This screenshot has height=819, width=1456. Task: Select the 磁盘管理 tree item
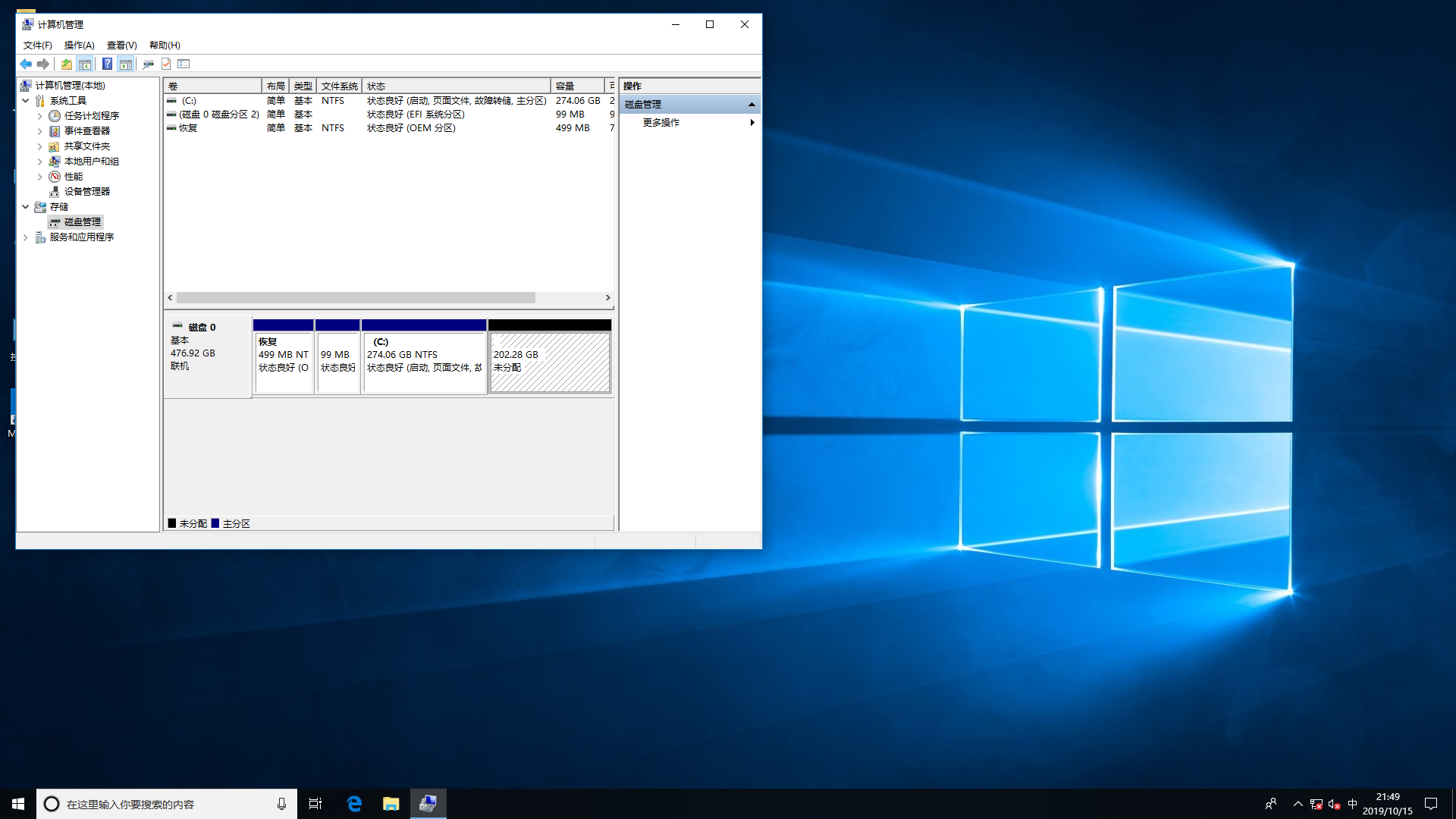pos(75,222)
